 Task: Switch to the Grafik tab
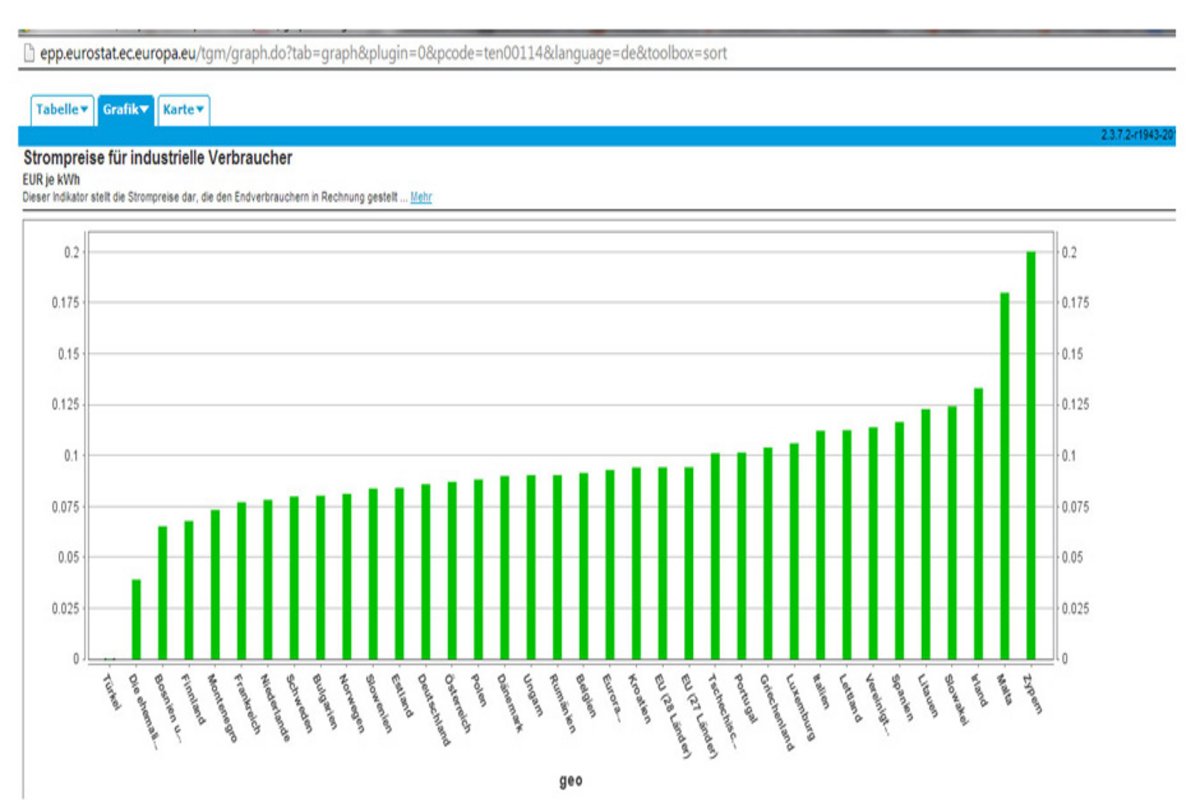[x=119, y=110]
